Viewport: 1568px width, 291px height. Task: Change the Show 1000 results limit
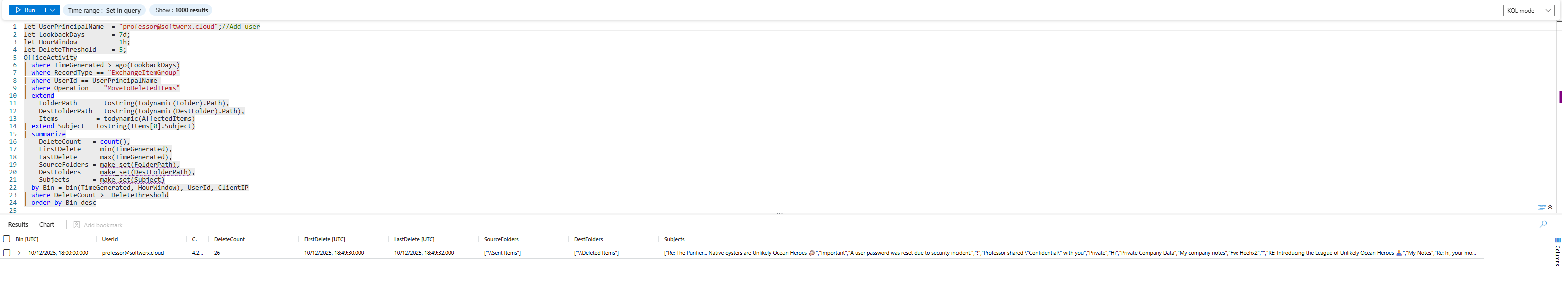181,10
